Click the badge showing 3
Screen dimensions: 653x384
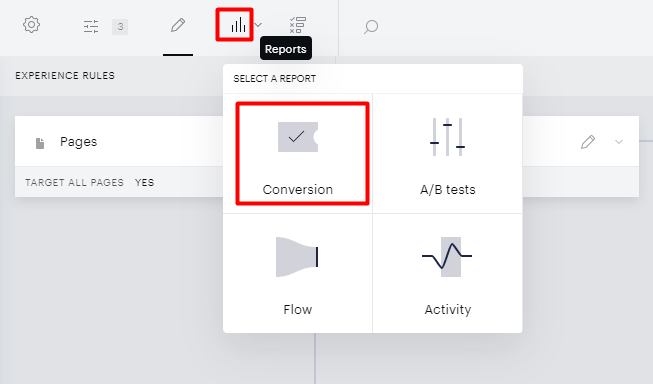[x=120, y=27]
